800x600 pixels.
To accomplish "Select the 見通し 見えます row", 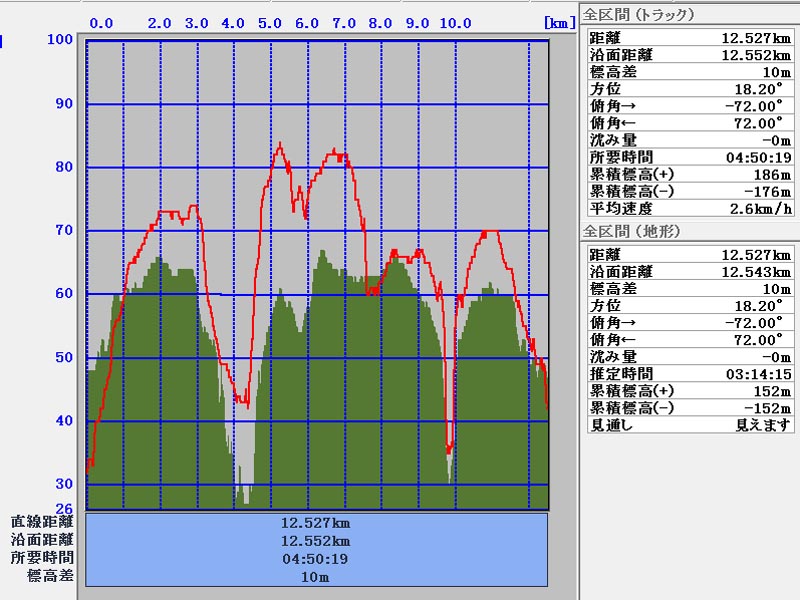I will [688, 425].
